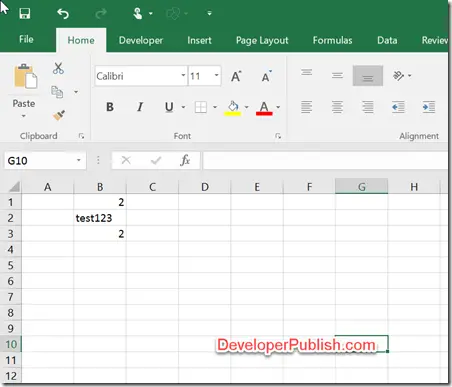
Task: Open Copy options dropdown arrow
Action: (x=76, y=92)
